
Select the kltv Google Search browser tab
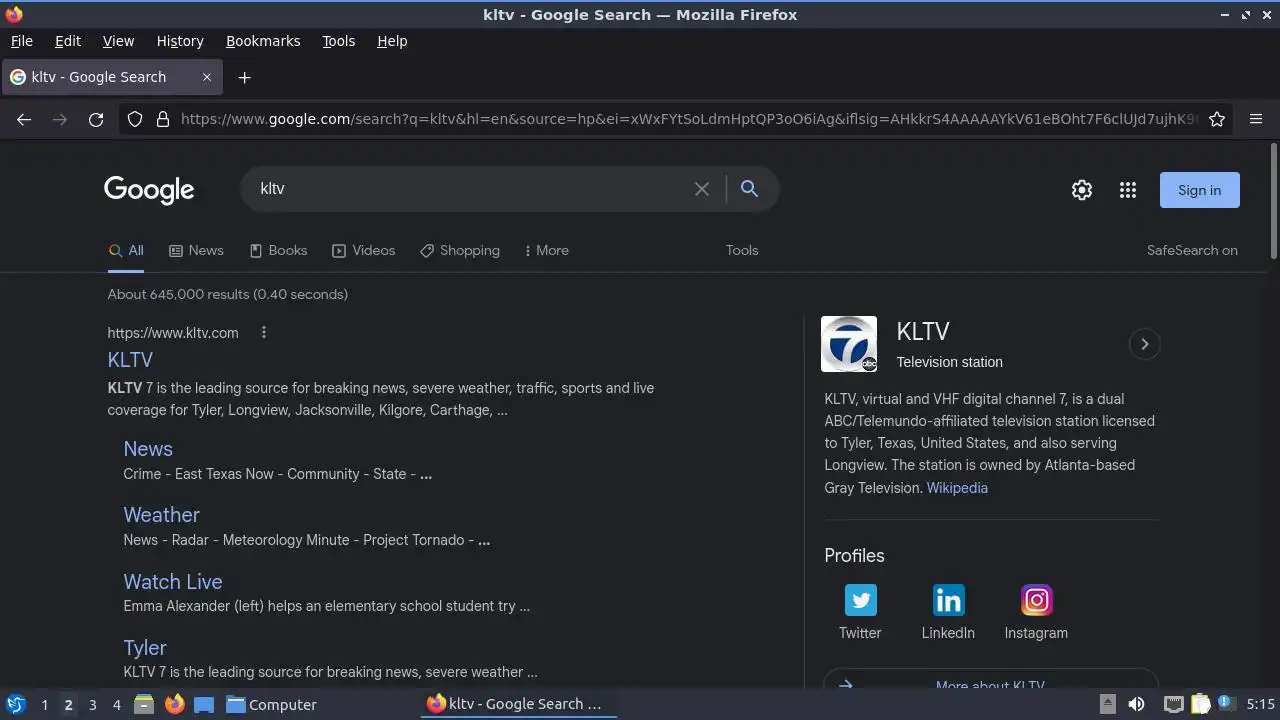tap(110, 77)
